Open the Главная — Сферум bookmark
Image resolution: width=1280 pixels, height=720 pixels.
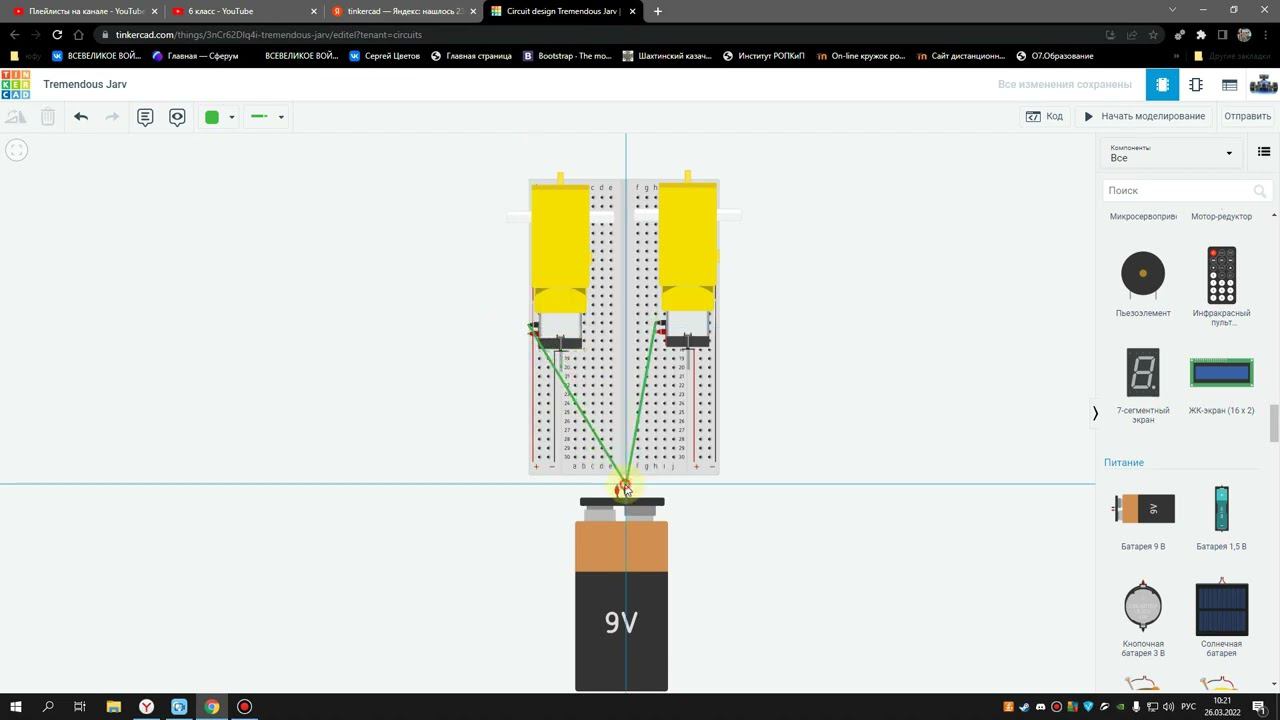click(x=195, y=56)
